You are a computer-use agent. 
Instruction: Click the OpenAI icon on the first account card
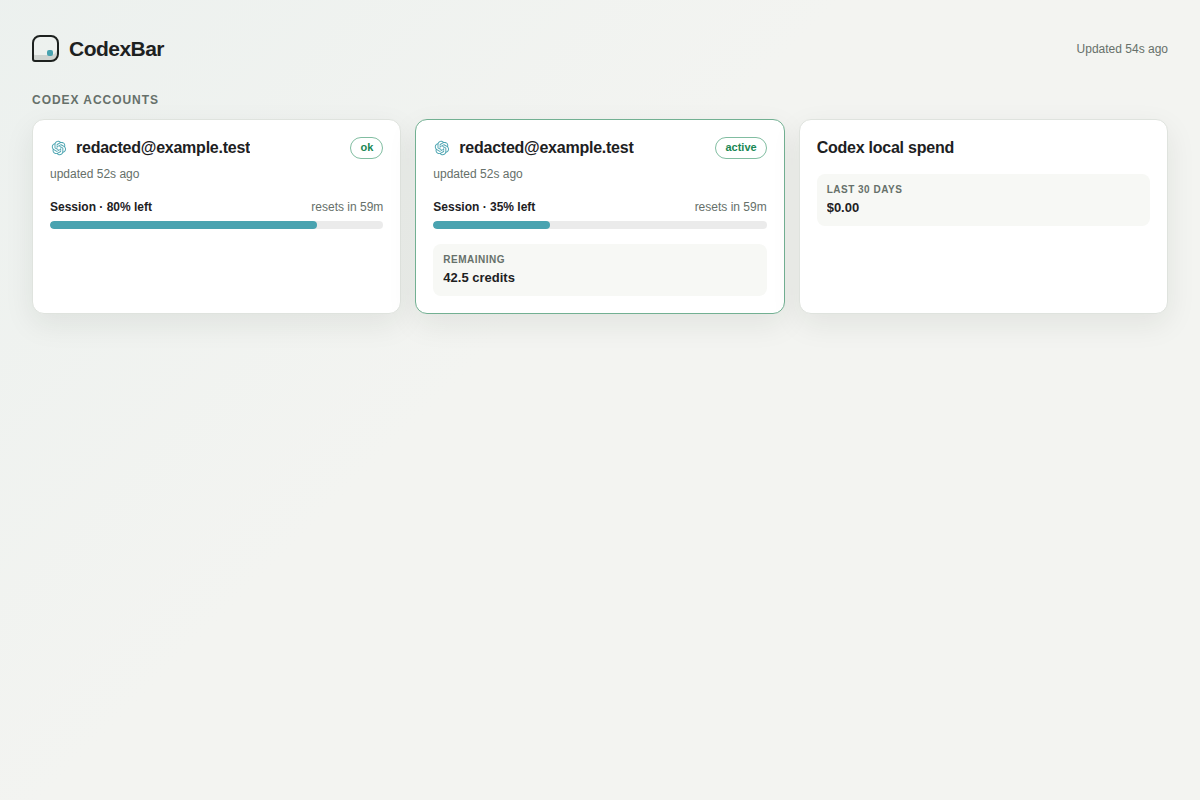(x=59, y=148)
